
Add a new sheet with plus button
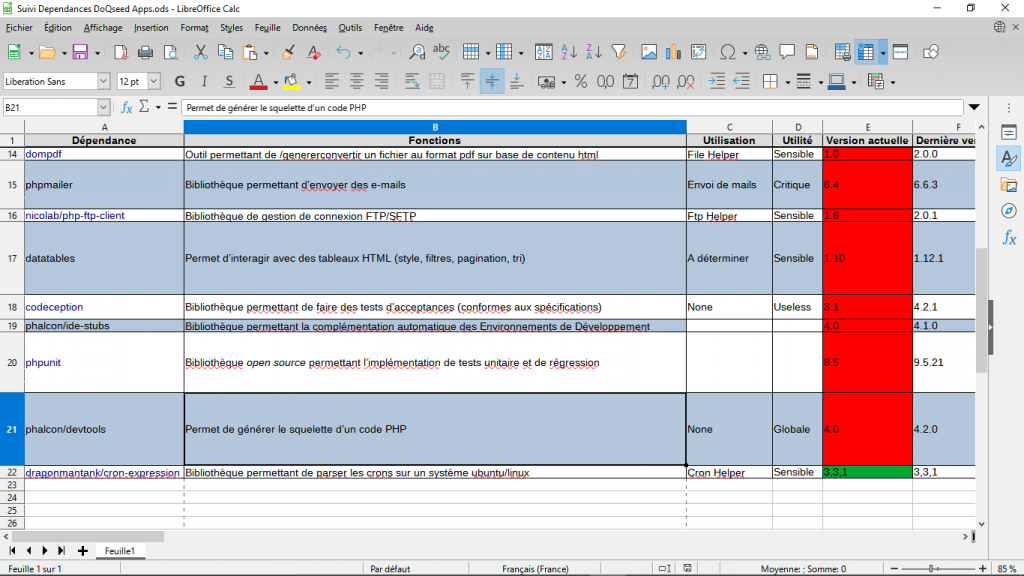click(x=83, y=551)
